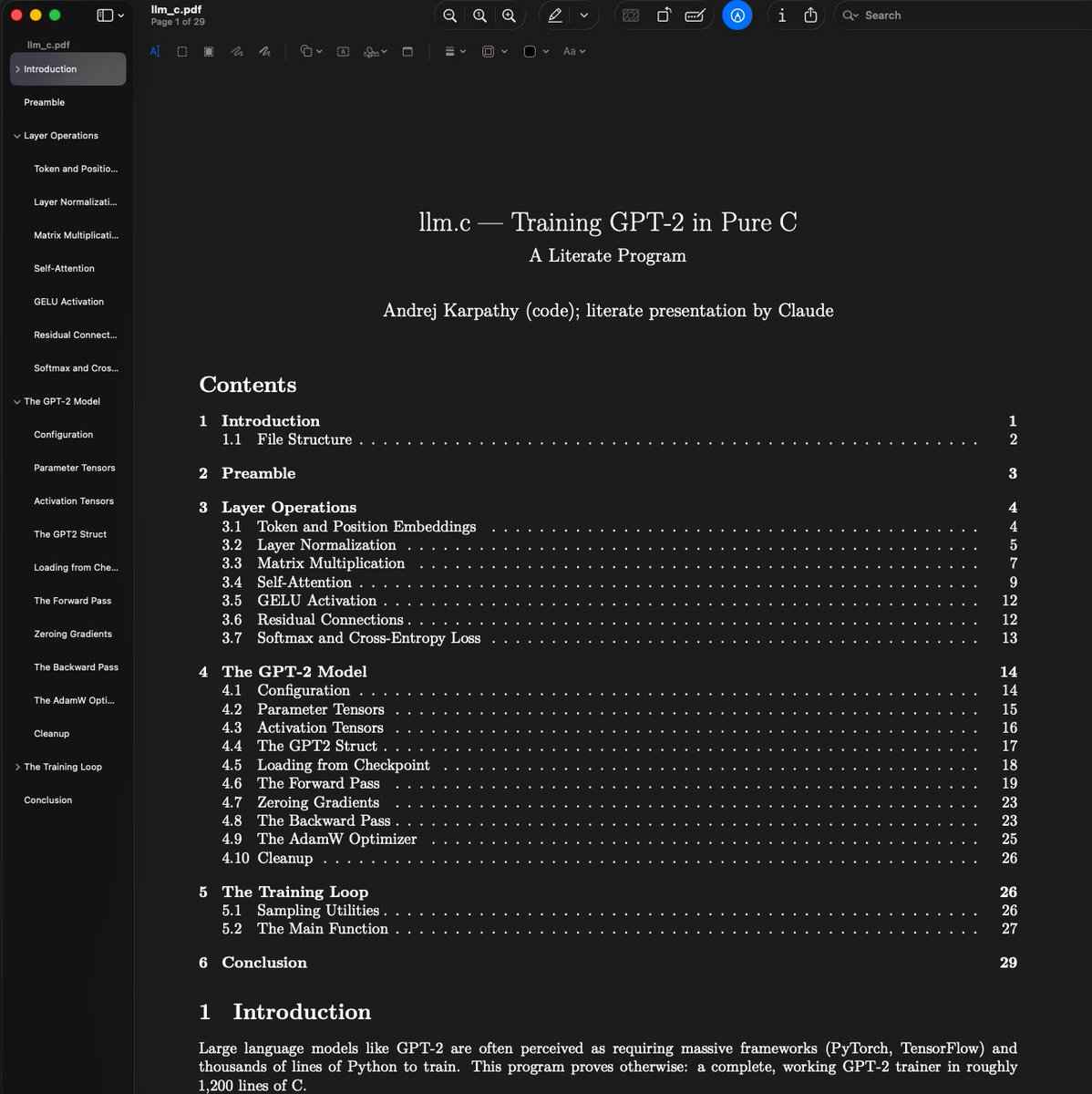Go to Token and Positio... in sidebar
The image size is (1092, 1094).
[76, 169]
